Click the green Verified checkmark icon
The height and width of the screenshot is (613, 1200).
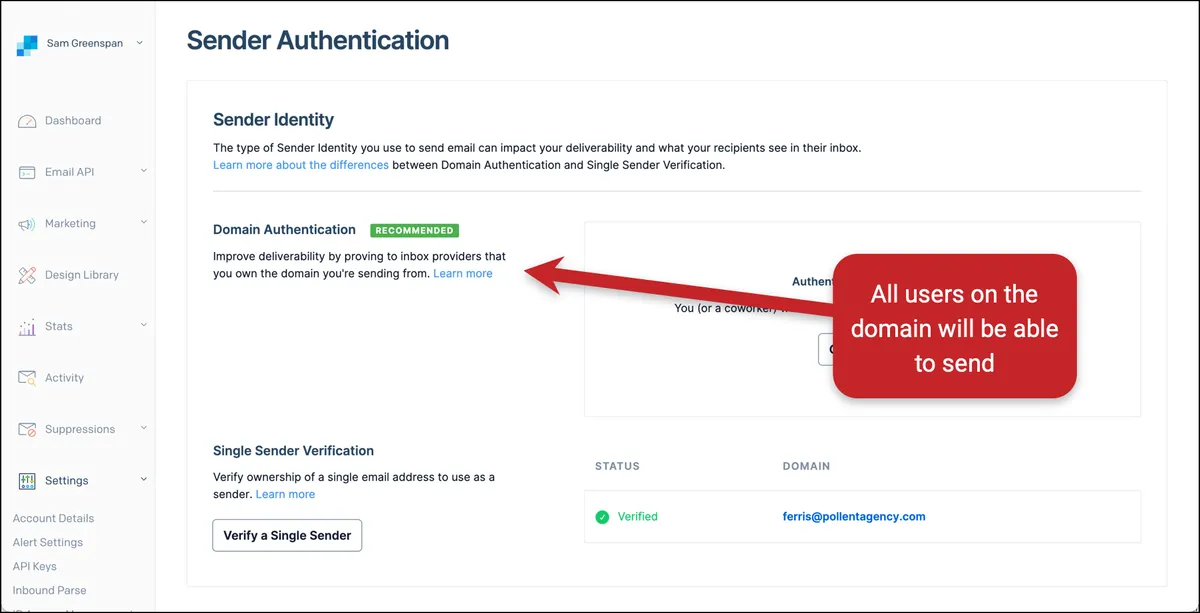click(x=602, y=517)
